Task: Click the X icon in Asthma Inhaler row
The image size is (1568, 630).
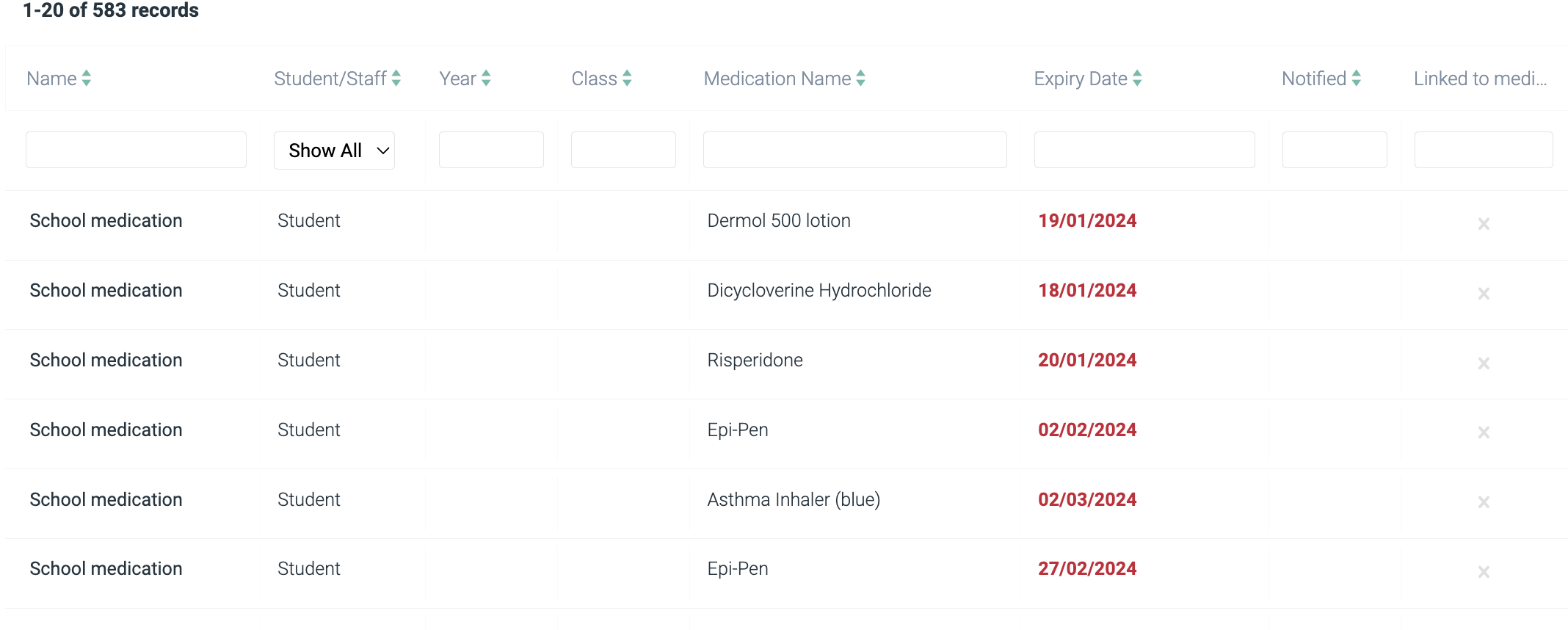Action: (x=1484, y=502)
